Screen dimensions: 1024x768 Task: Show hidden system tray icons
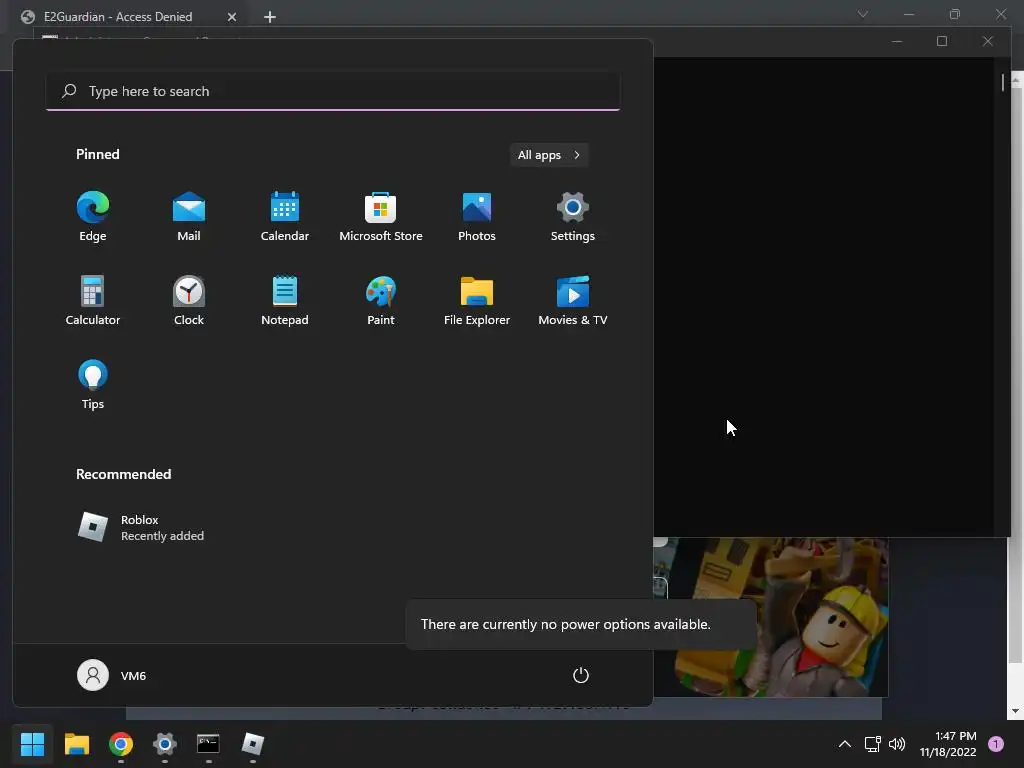(x=844, y=744)
